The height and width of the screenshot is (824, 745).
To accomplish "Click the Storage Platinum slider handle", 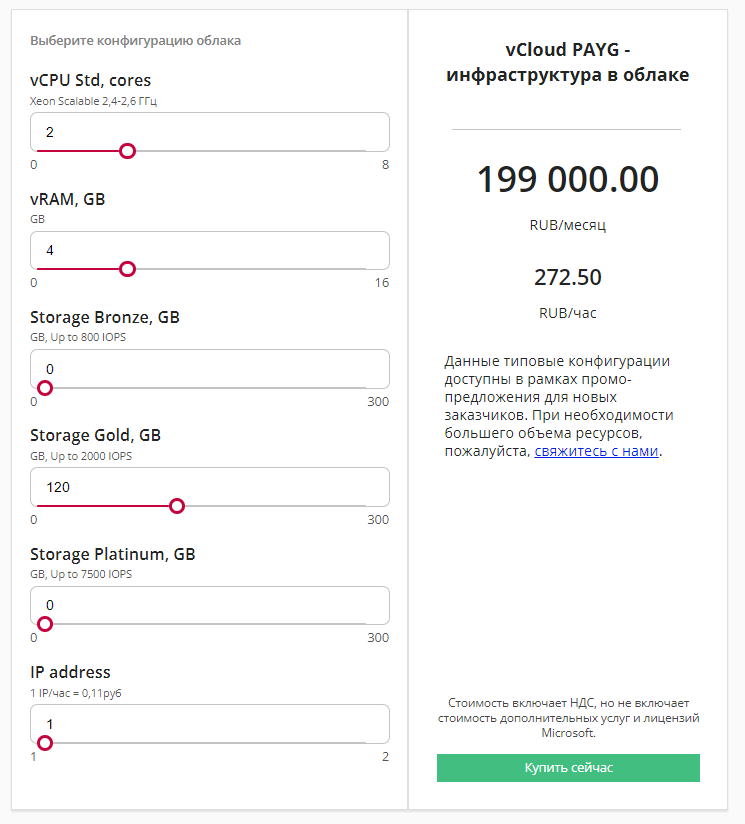I will point(44,624).
